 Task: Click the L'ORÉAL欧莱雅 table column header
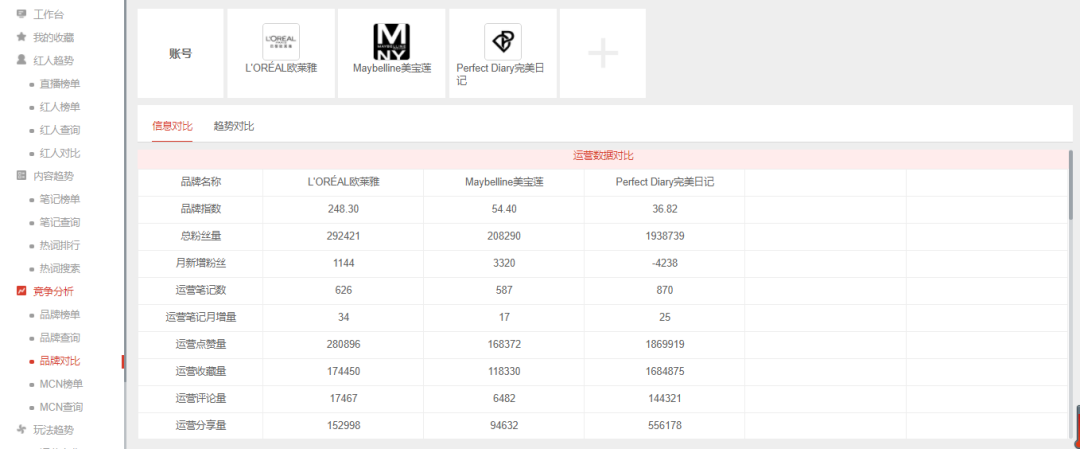coord(344,182)
